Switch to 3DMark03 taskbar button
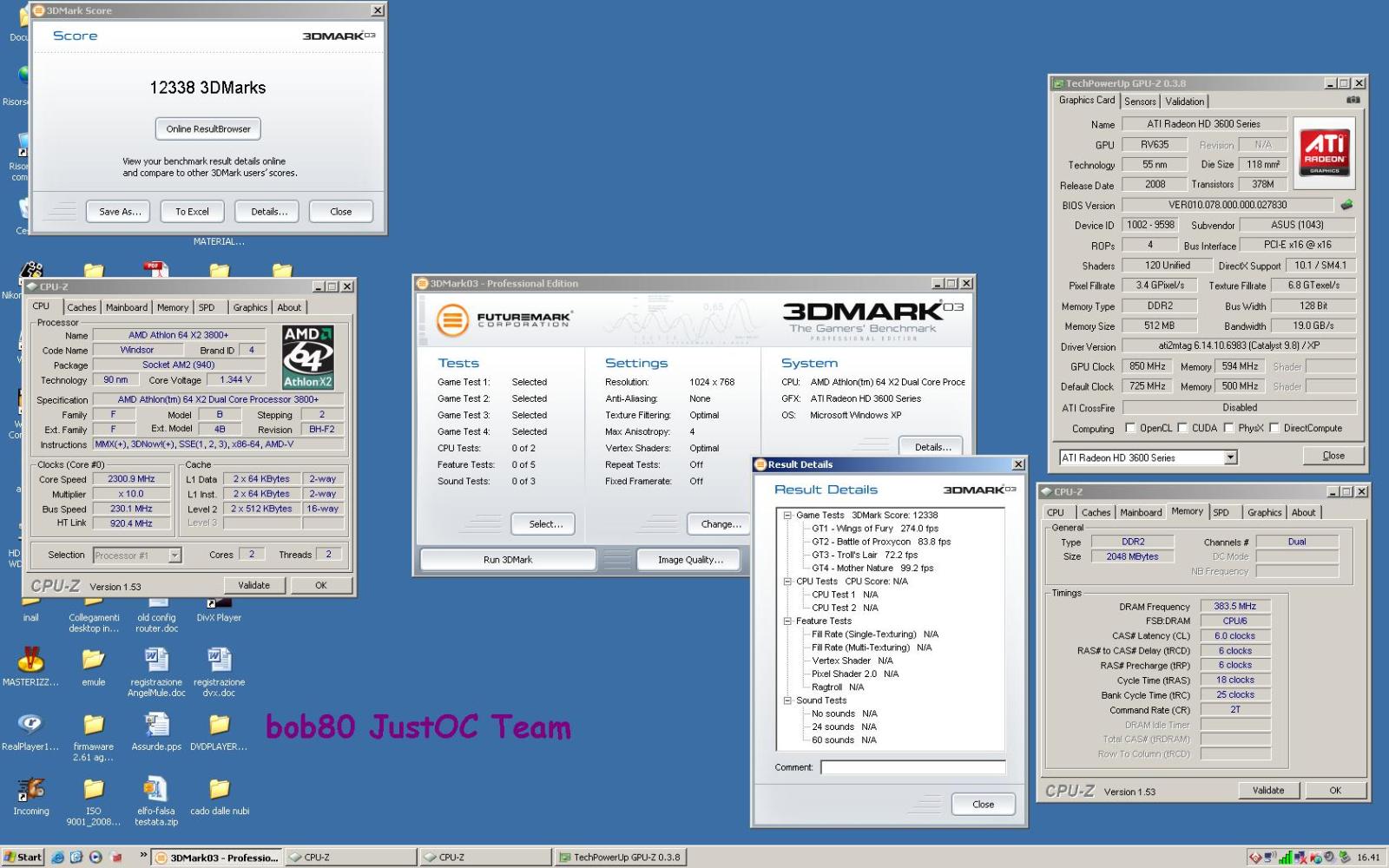The image size is (1389, 868). [x=217, y=858]
